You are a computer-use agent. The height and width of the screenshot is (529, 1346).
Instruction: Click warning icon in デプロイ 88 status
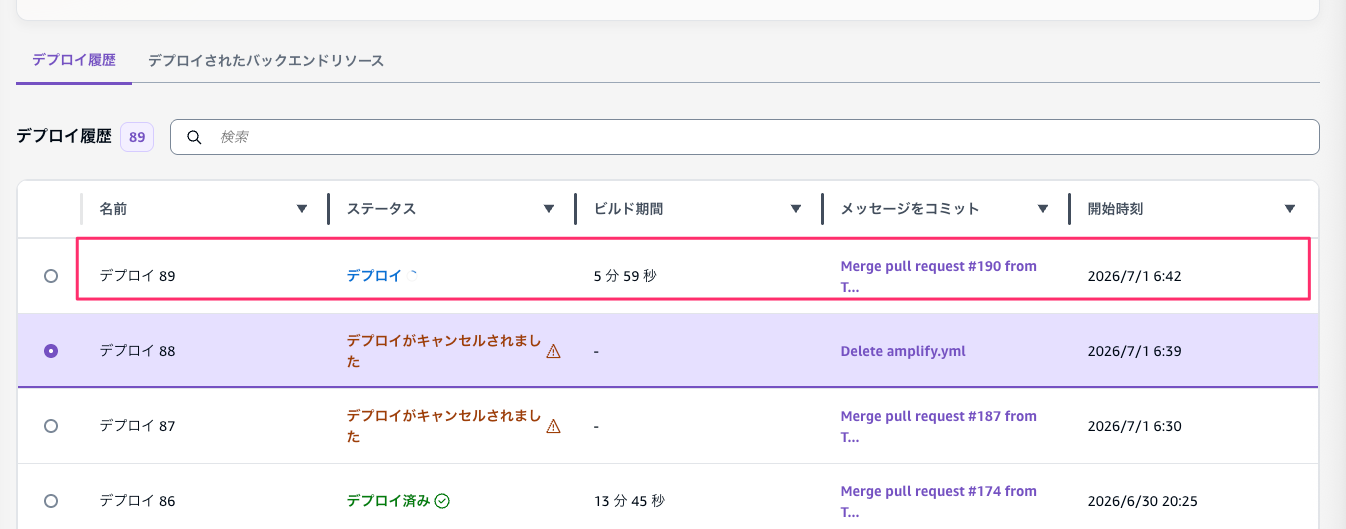(x=553, y=351)
